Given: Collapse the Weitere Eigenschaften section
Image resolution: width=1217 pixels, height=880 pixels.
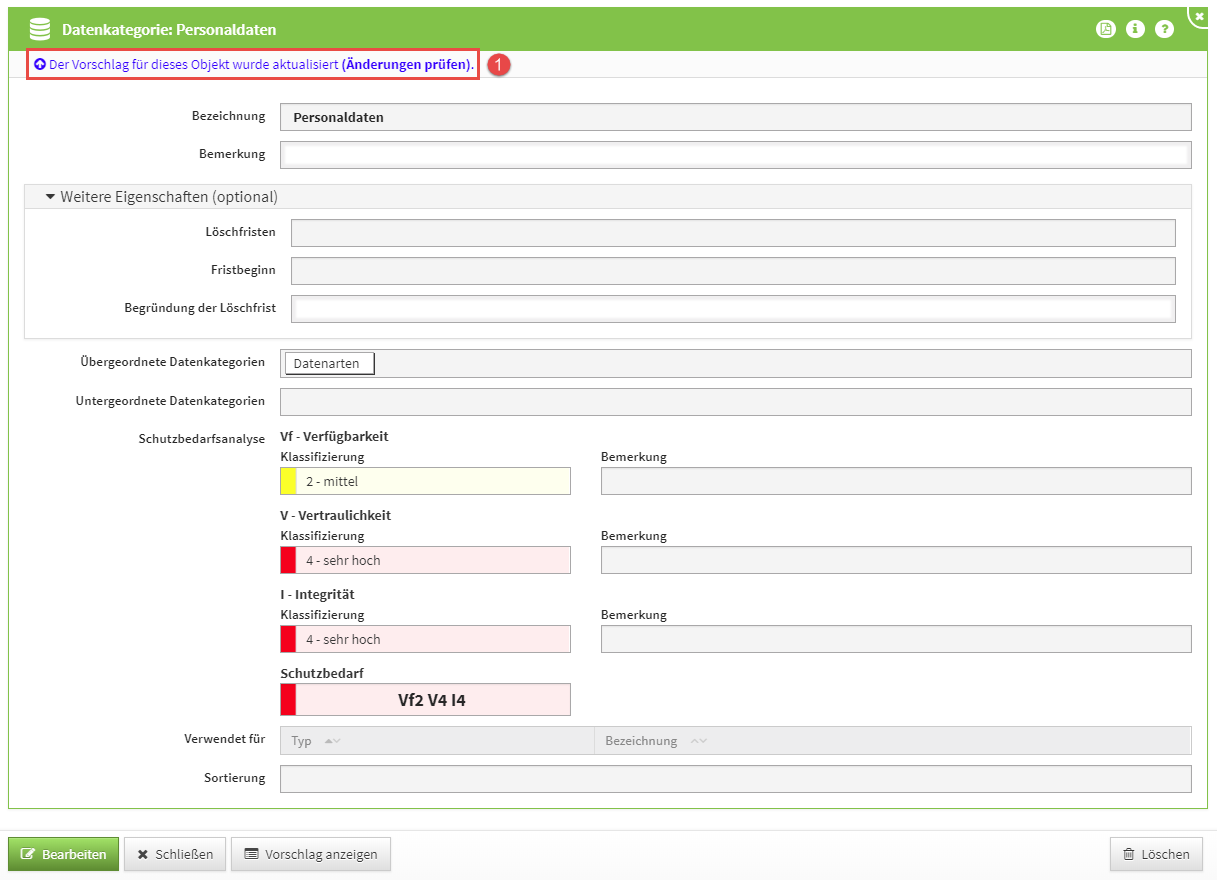Looking at the screenshot, I should (50, 197).
